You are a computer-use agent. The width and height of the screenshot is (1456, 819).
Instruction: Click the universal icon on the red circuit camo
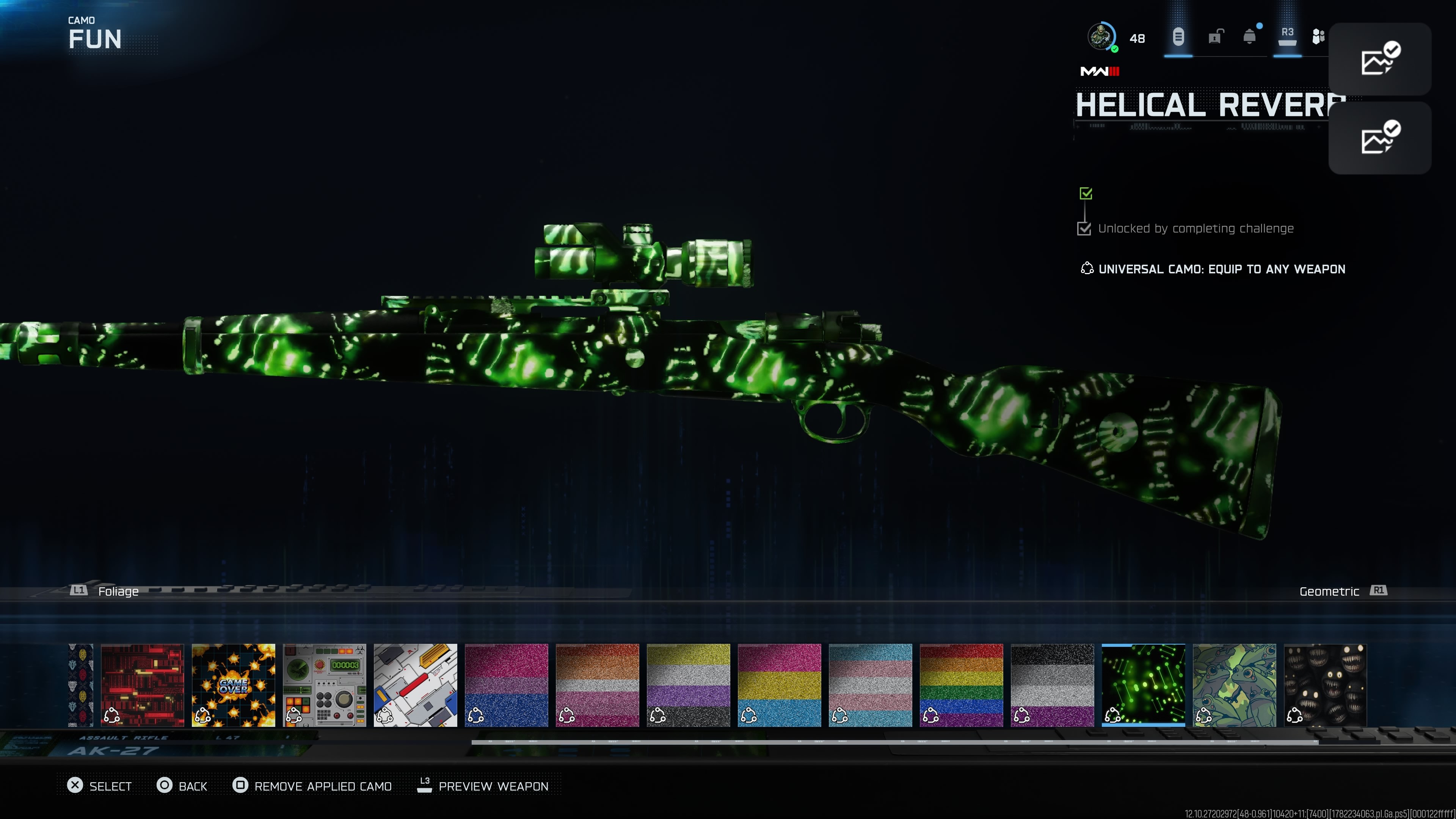click(x=111, y=715)
